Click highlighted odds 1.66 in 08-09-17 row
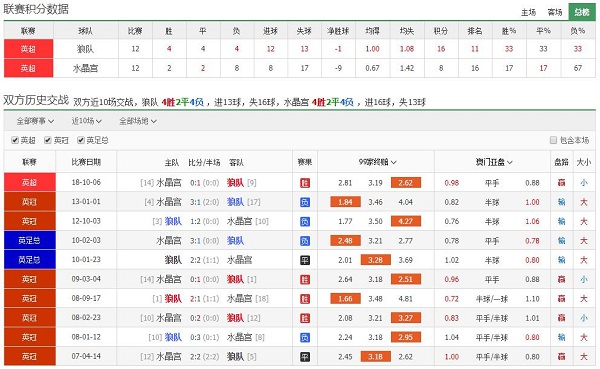 click(x=345, y=299)
